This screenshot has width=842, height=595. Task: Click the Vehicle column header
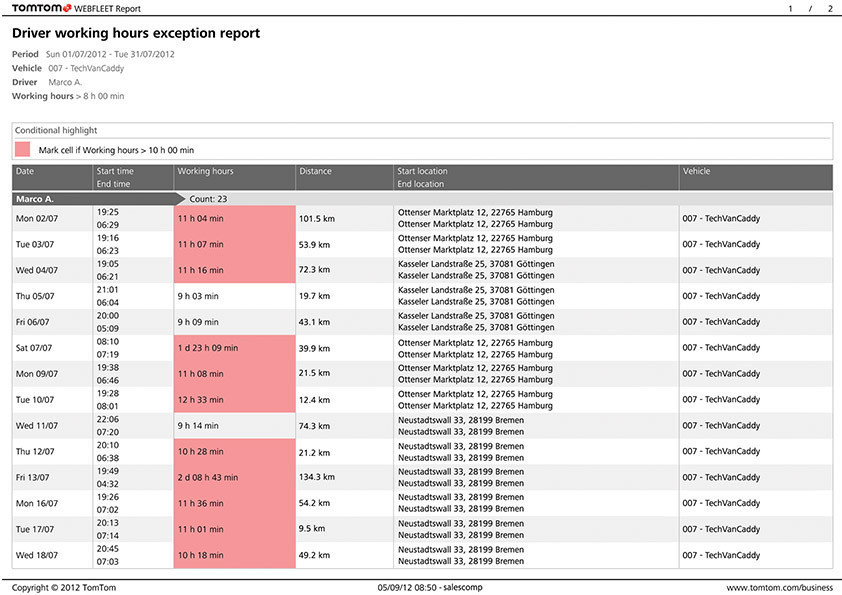pyautogui.click(x=699, y=171)
